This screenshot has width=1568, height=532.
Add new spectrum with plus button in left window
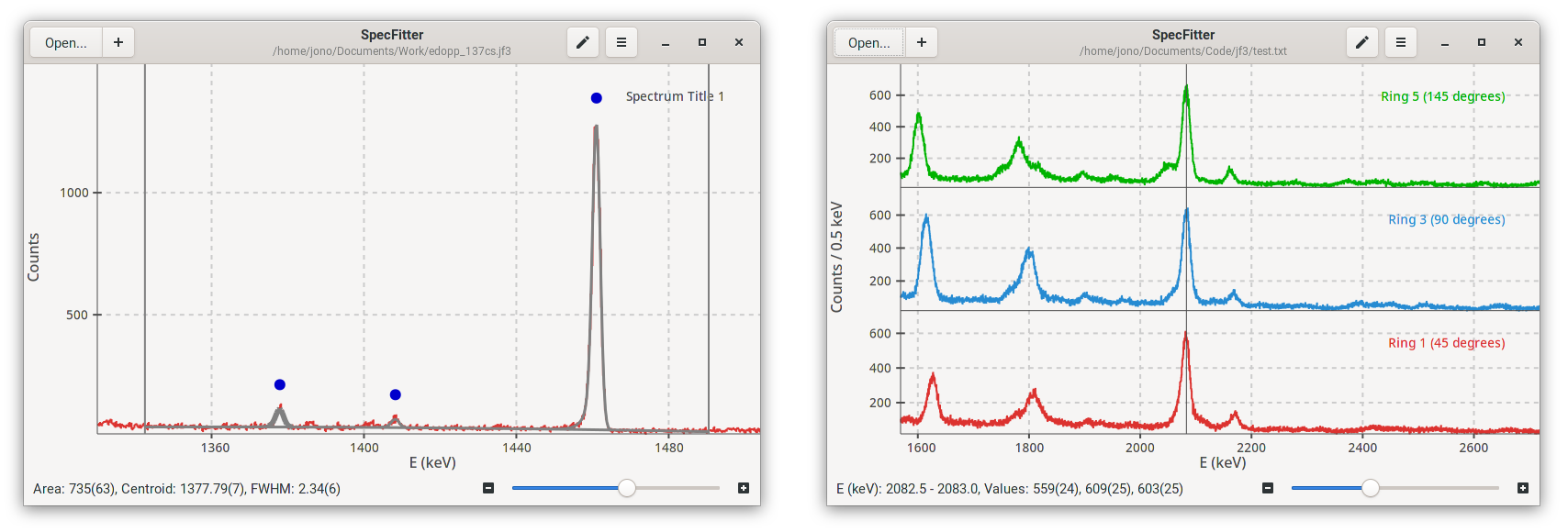pos(118,42)
